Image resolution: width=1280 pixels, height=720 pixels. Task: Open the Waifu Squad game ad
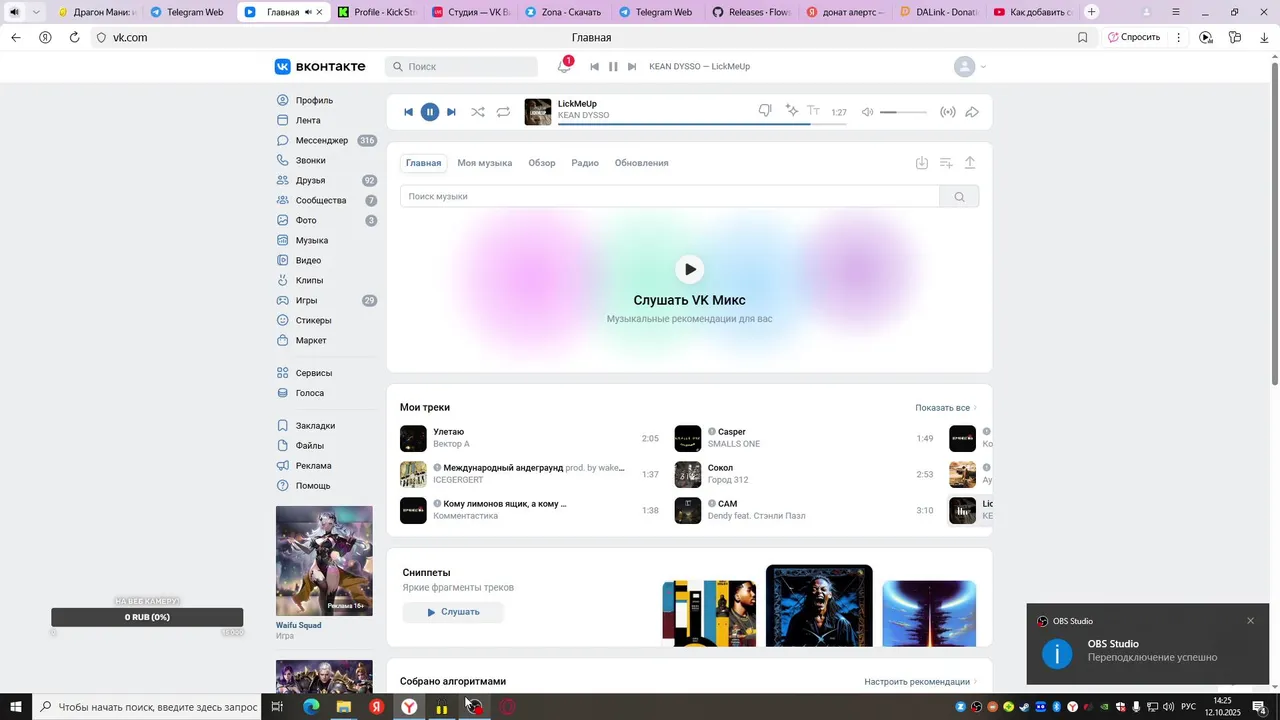[x=324, y=560]
